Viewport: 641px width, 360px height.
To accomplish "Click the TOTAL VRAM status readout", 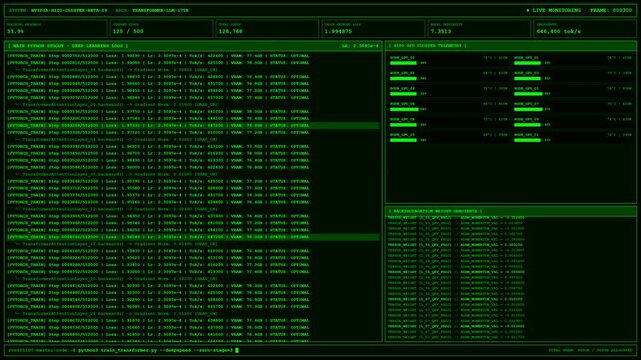I will coord(590,350).
